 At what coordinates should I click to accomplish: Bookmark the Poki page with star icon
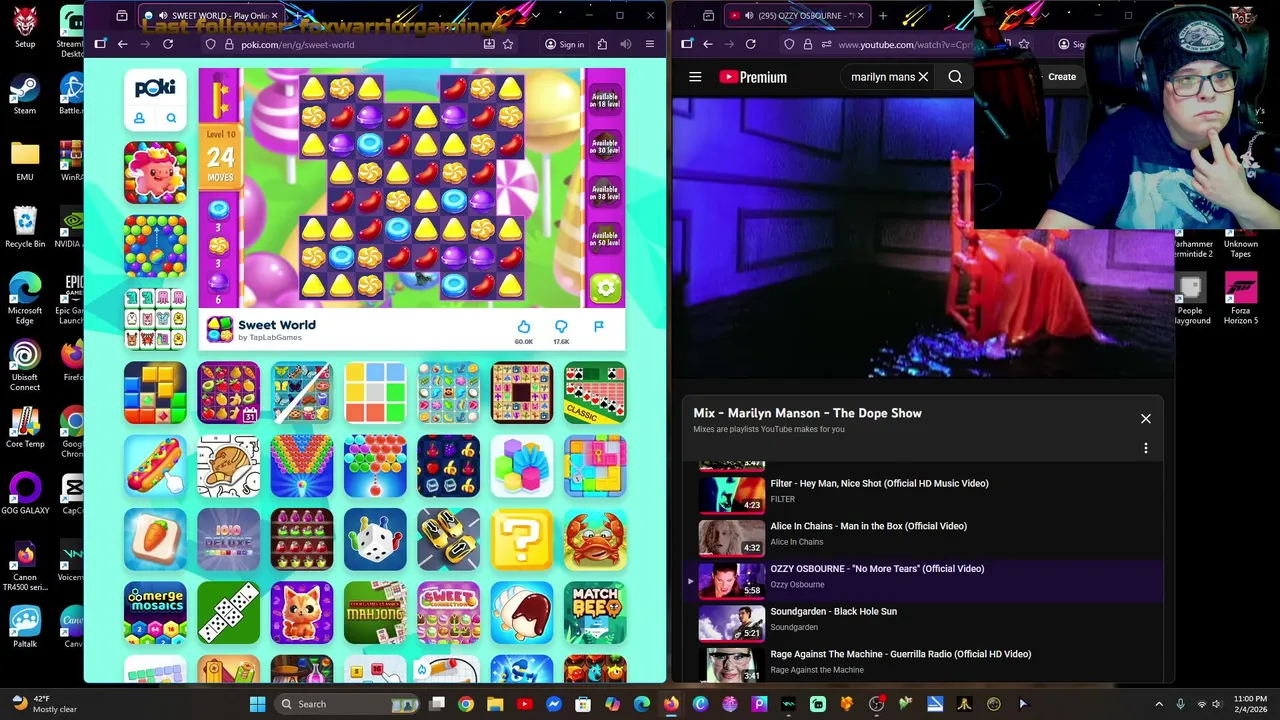coord(508,44)
